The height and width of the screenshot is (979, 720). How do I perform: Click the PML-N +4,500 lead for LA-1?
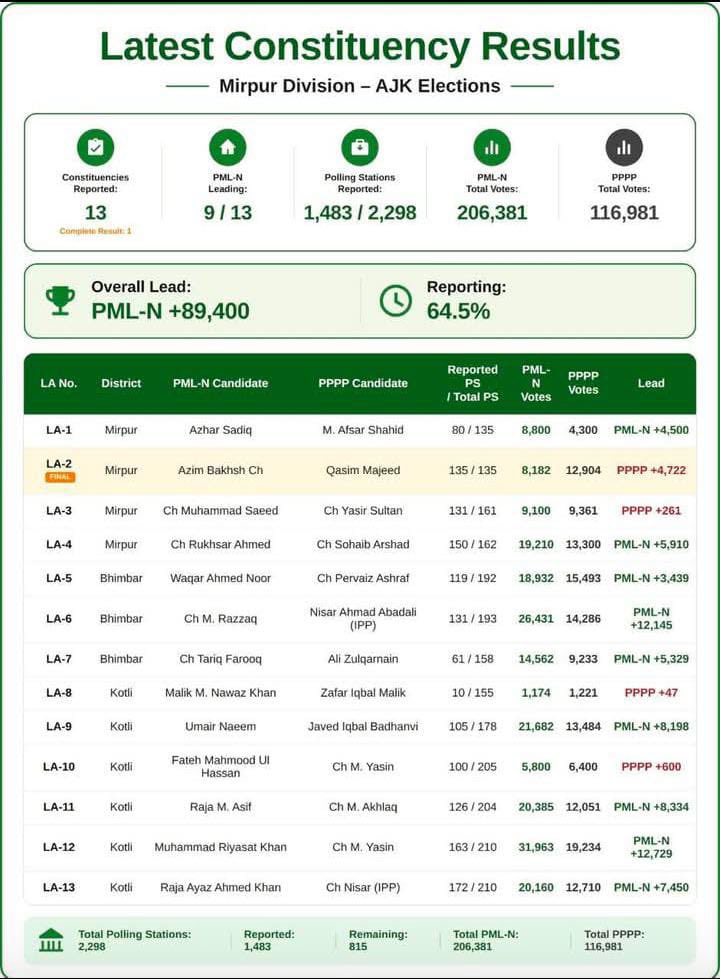click(651, 430)
